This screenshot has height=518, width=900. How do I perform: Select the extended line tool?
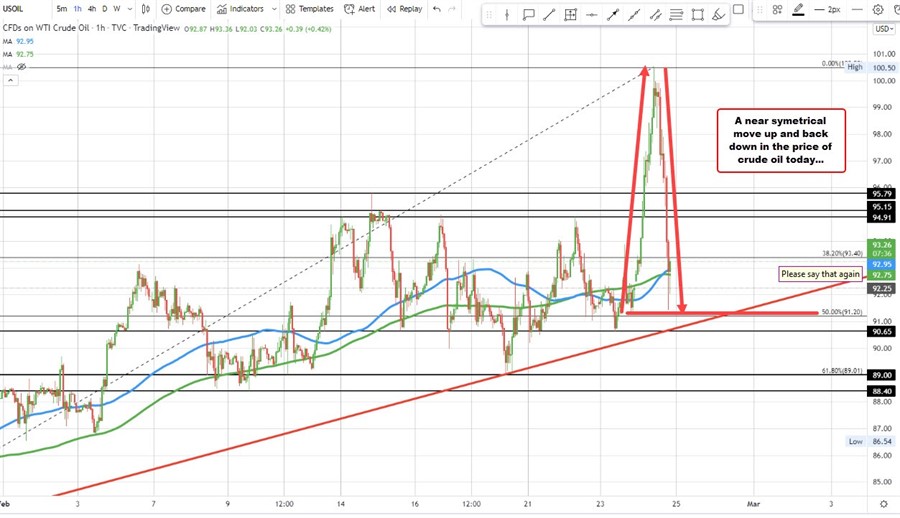634,16
